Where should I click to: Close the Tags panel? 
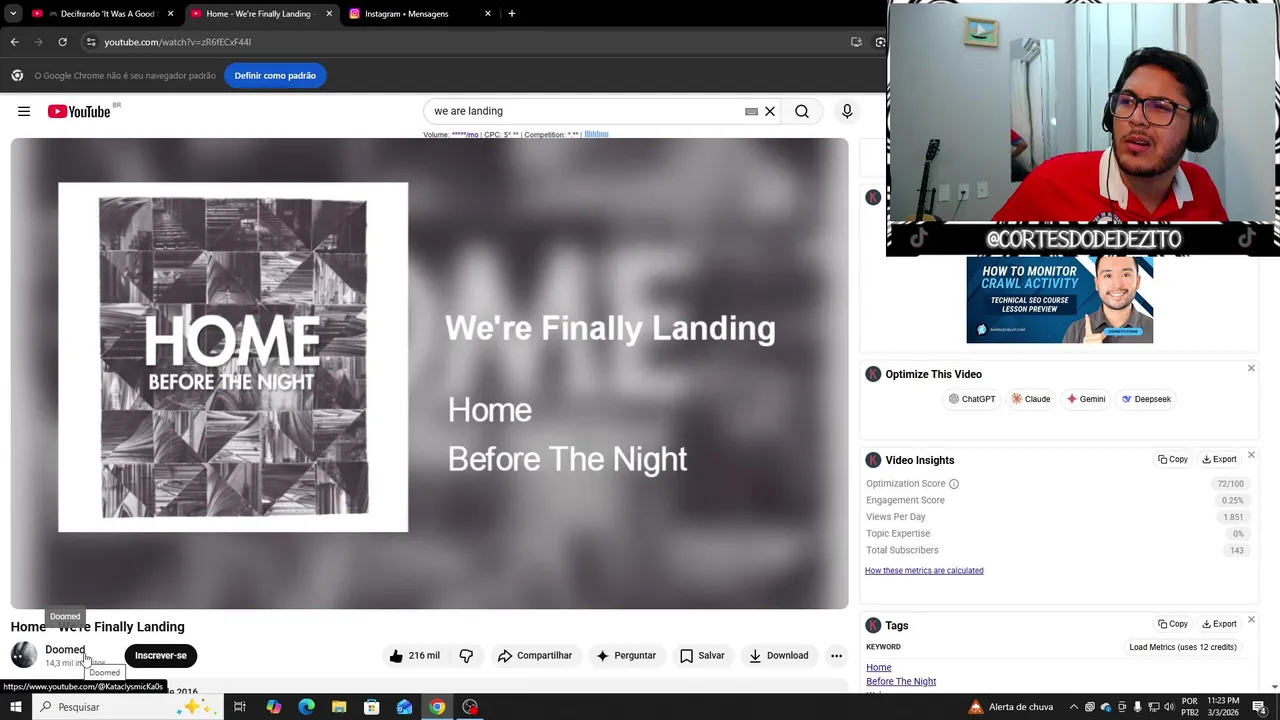pos(1251,620)
